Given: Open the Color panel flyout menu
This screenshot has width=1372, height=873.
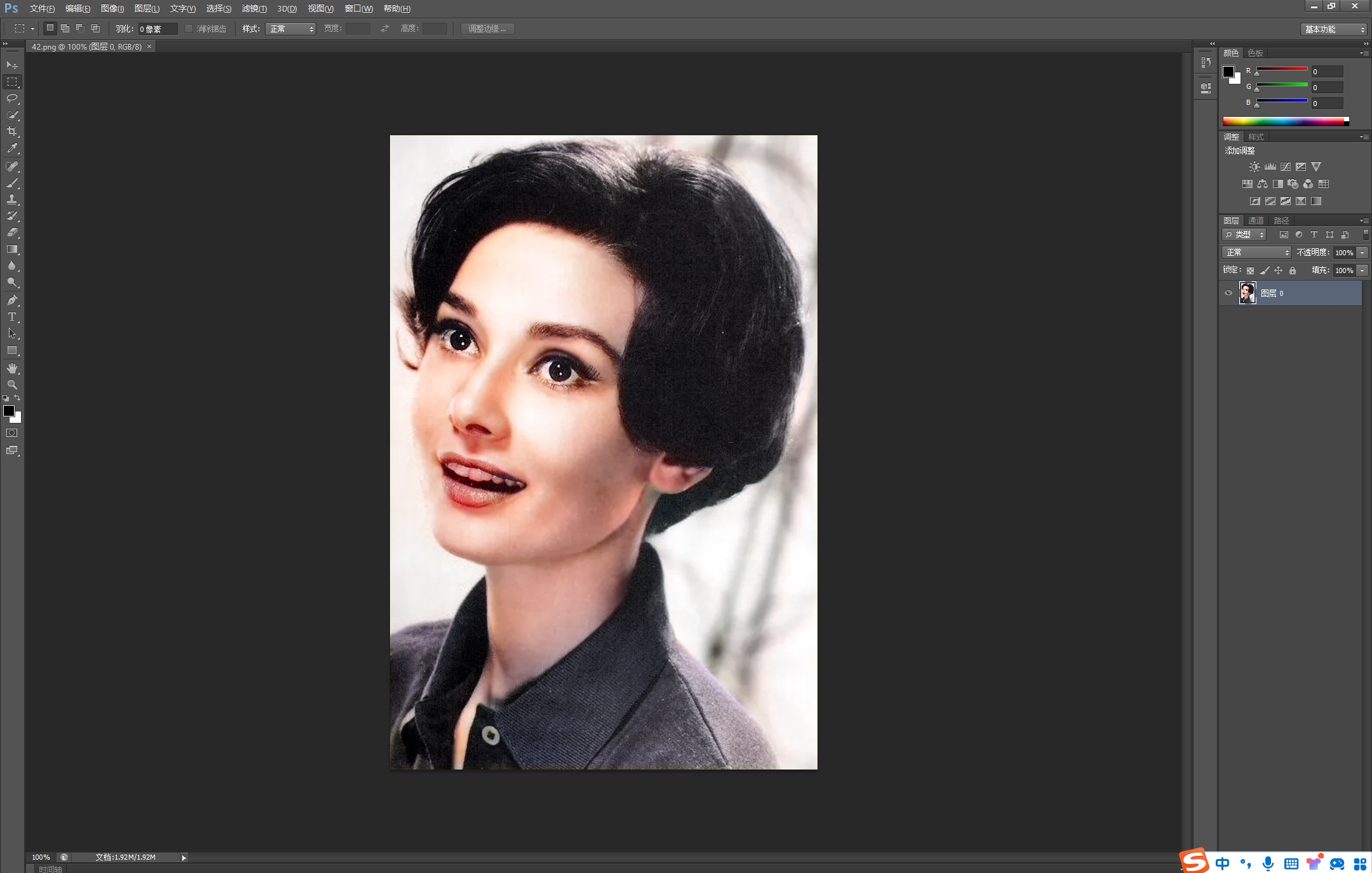Looking at the screenshot, I should [1364, 53].
